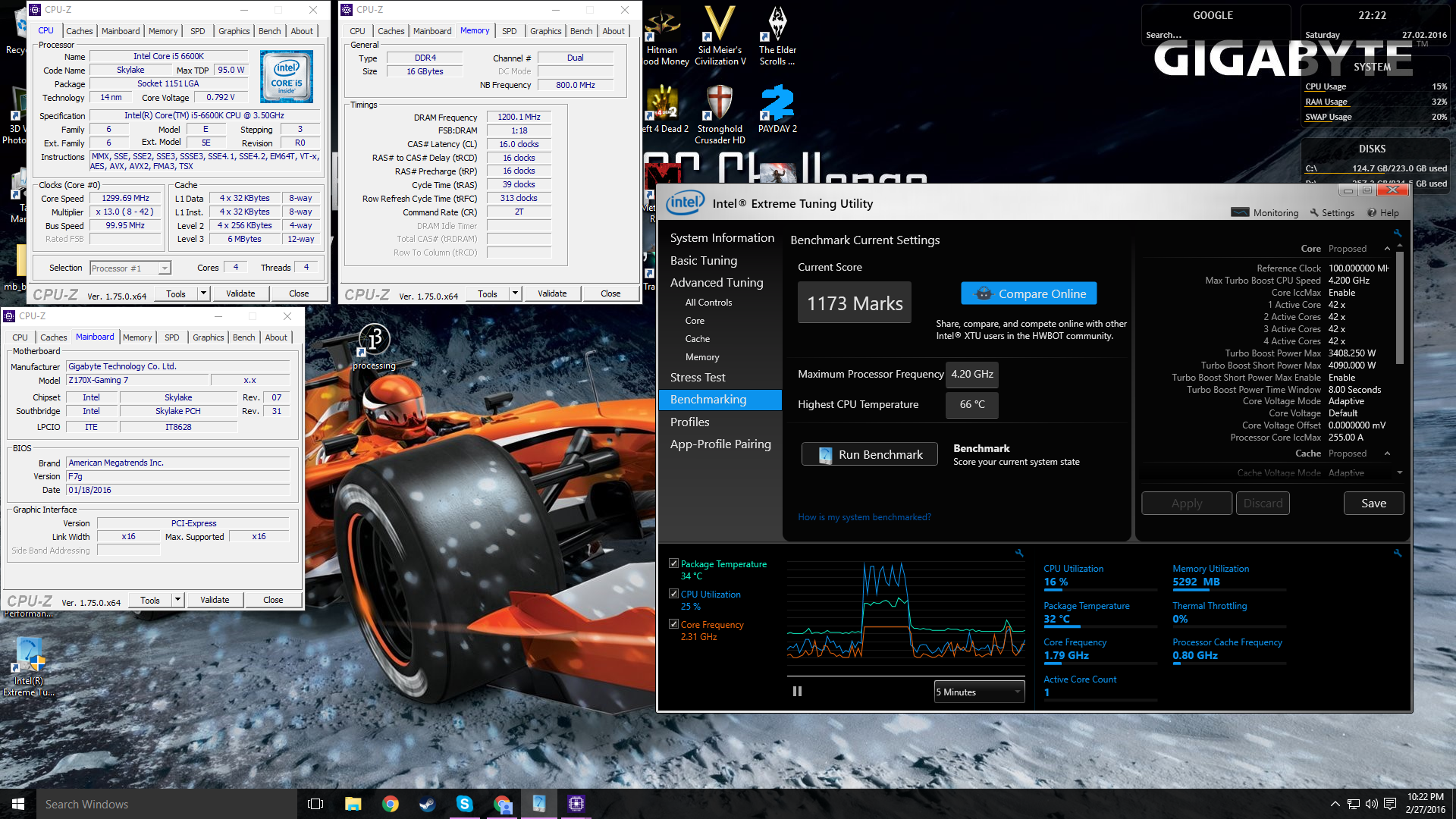1456x819 pixels.
Task: Click Bench tab in CPU window
Action: [x=269, y=31]
